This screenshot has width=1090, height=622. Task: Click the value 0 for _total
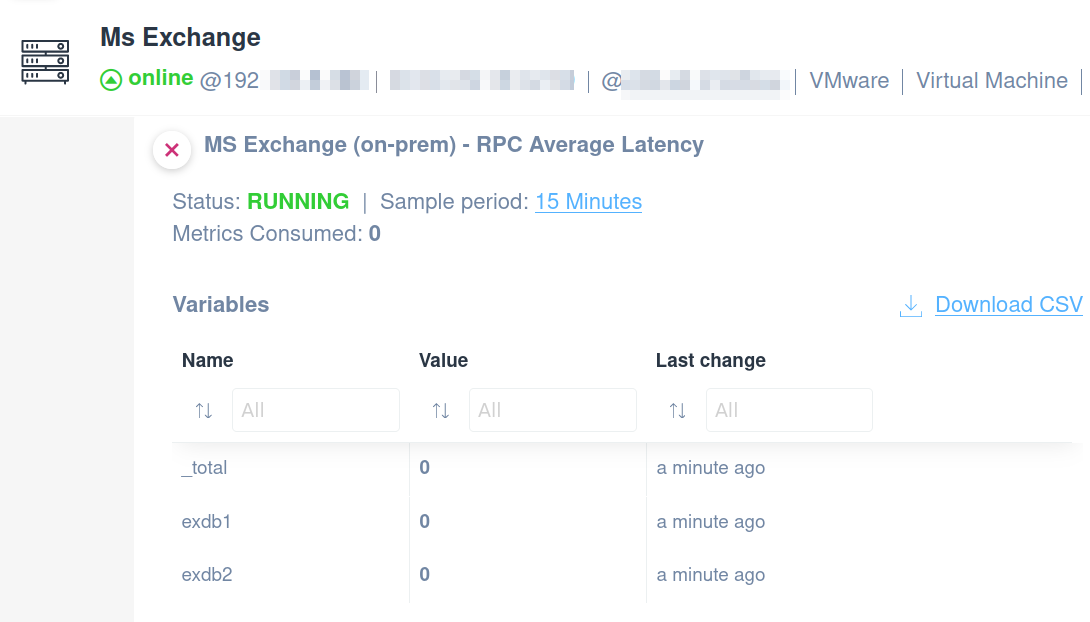425,467
